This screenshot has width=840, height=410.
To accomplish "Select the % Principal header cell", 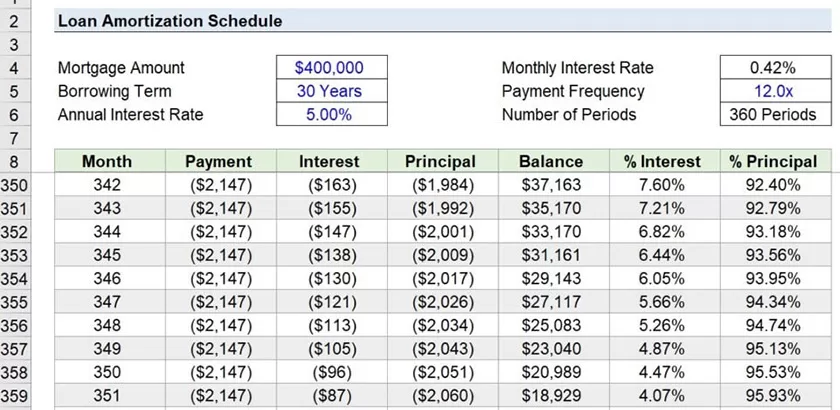I will [772, 161].
